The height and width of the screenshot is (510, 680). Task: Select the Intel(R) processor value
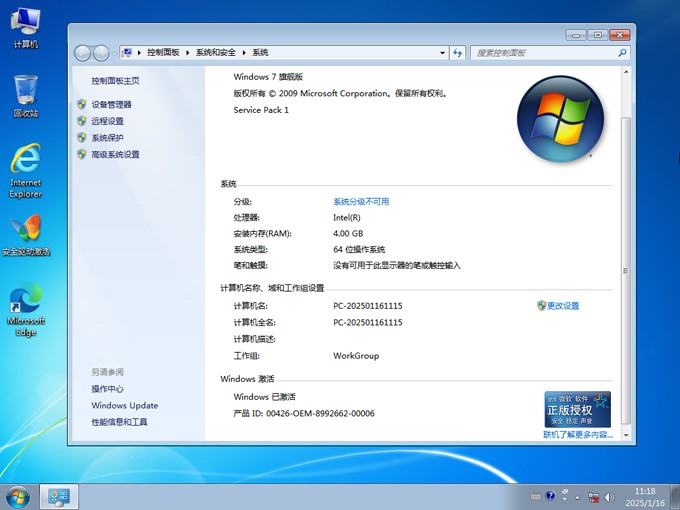pyautogui.click(x=347, y=218)
